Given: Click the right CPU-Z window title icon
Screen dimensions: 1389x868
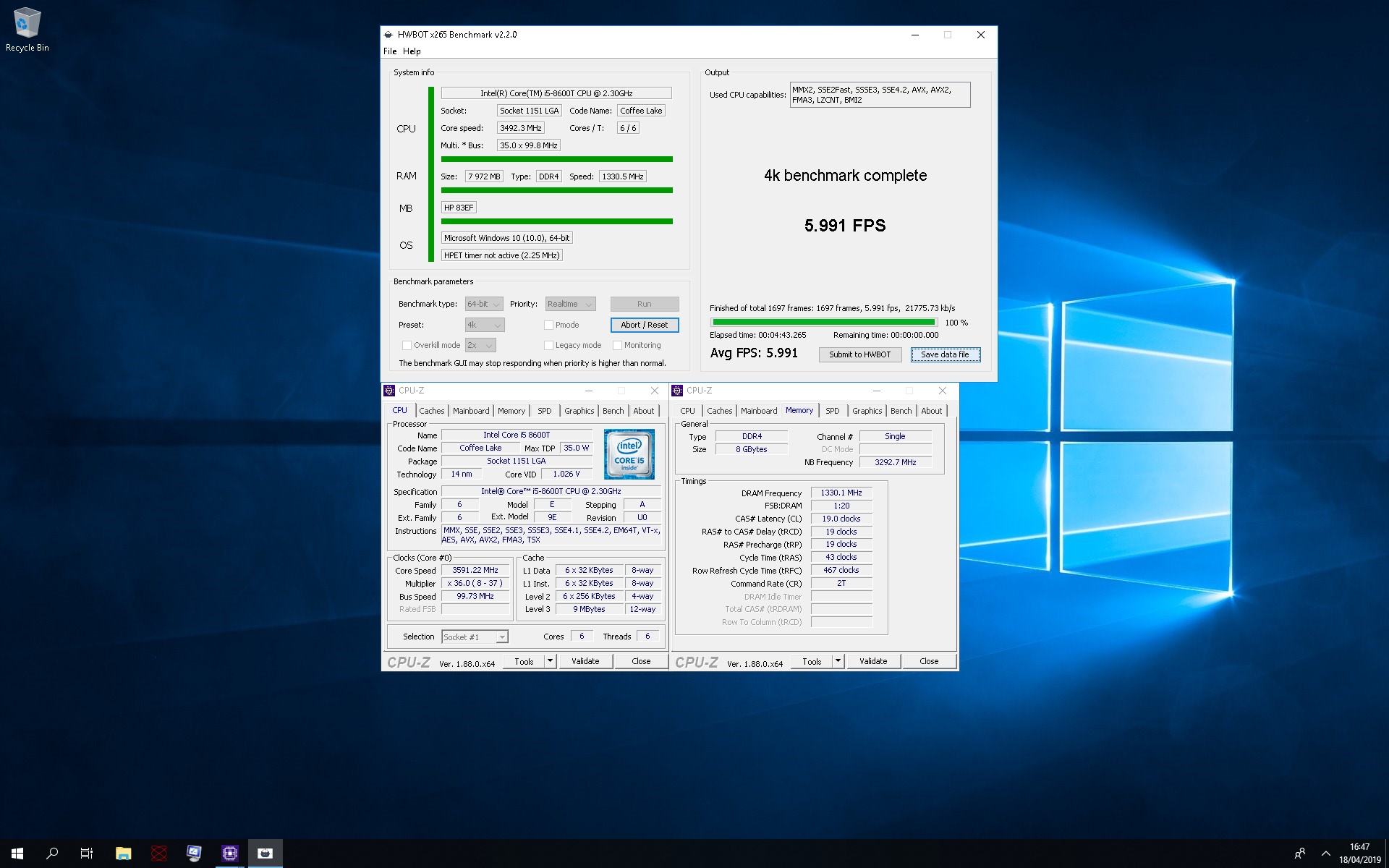Looking at the screenshot, I should 677,391.
